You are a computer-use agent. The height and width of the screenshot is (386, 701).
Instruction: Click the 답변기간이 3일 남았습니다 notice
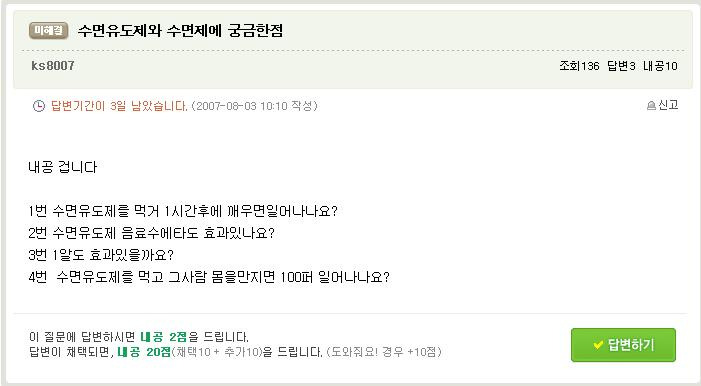point(119,106)
